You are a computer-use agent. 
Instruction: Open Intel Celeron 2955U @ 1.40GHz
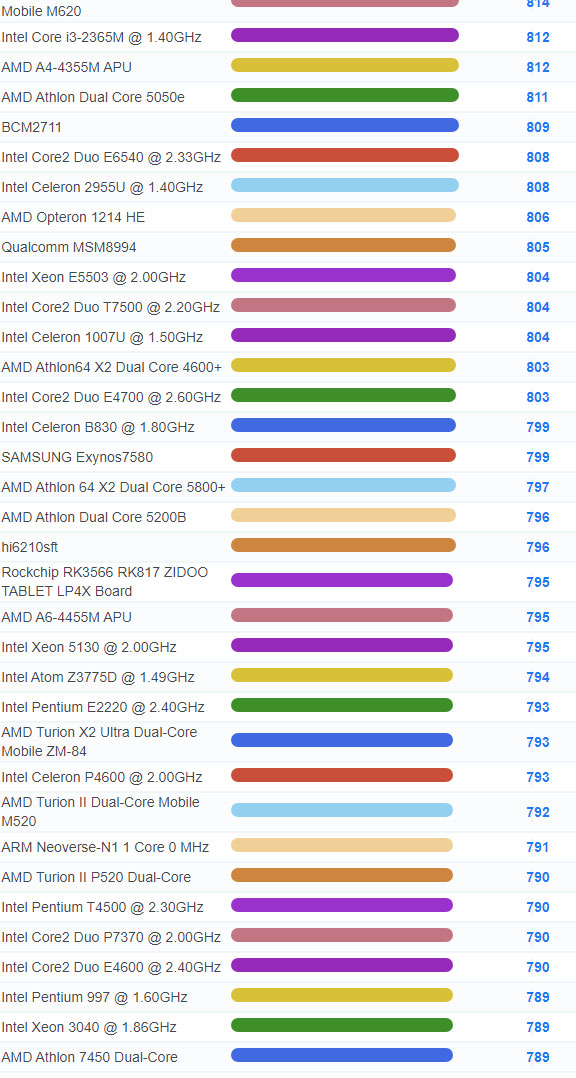pos(102,188)
